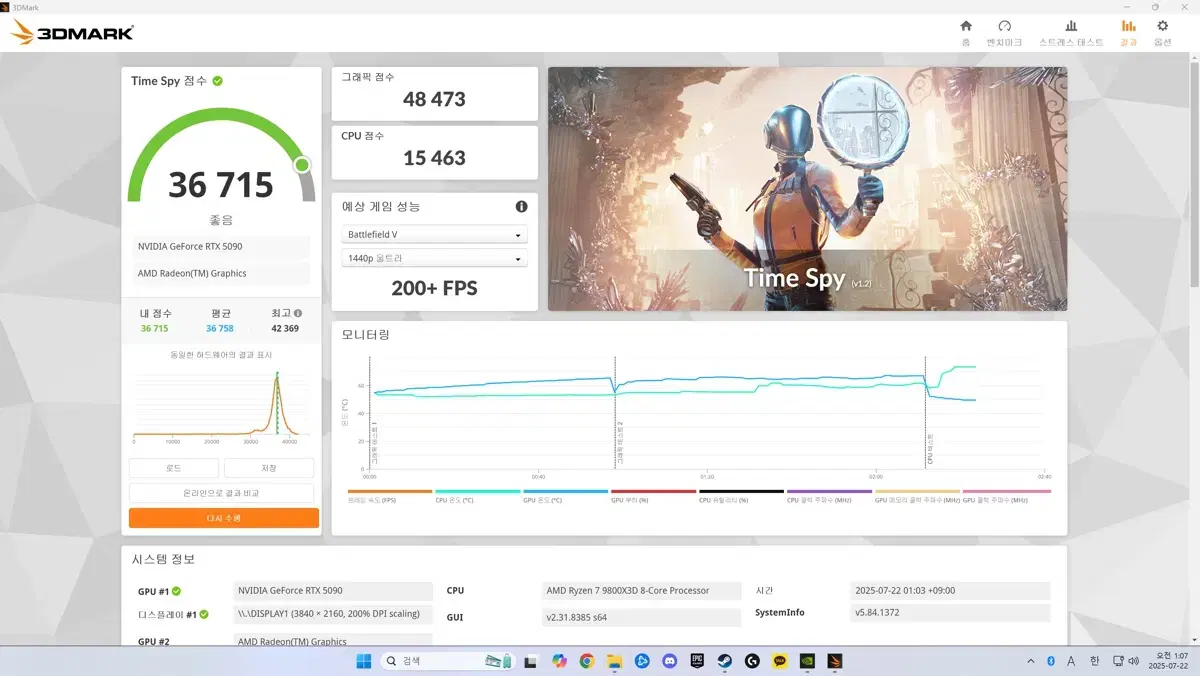This screenshot has height=676, width=1200.
Task: Expand hidden system tray icons chevron
Action: pyautogui.click(x=1031, y=661)
